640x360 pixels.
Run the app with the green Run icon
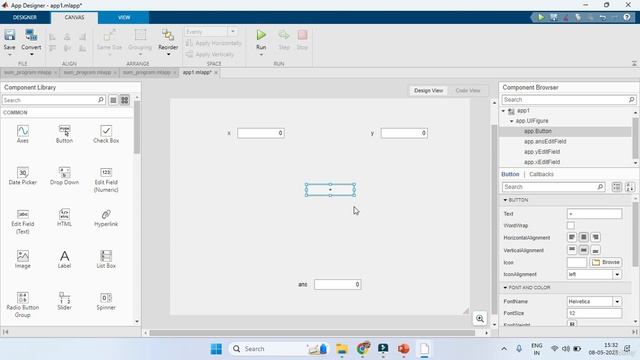tap(261, 35)
